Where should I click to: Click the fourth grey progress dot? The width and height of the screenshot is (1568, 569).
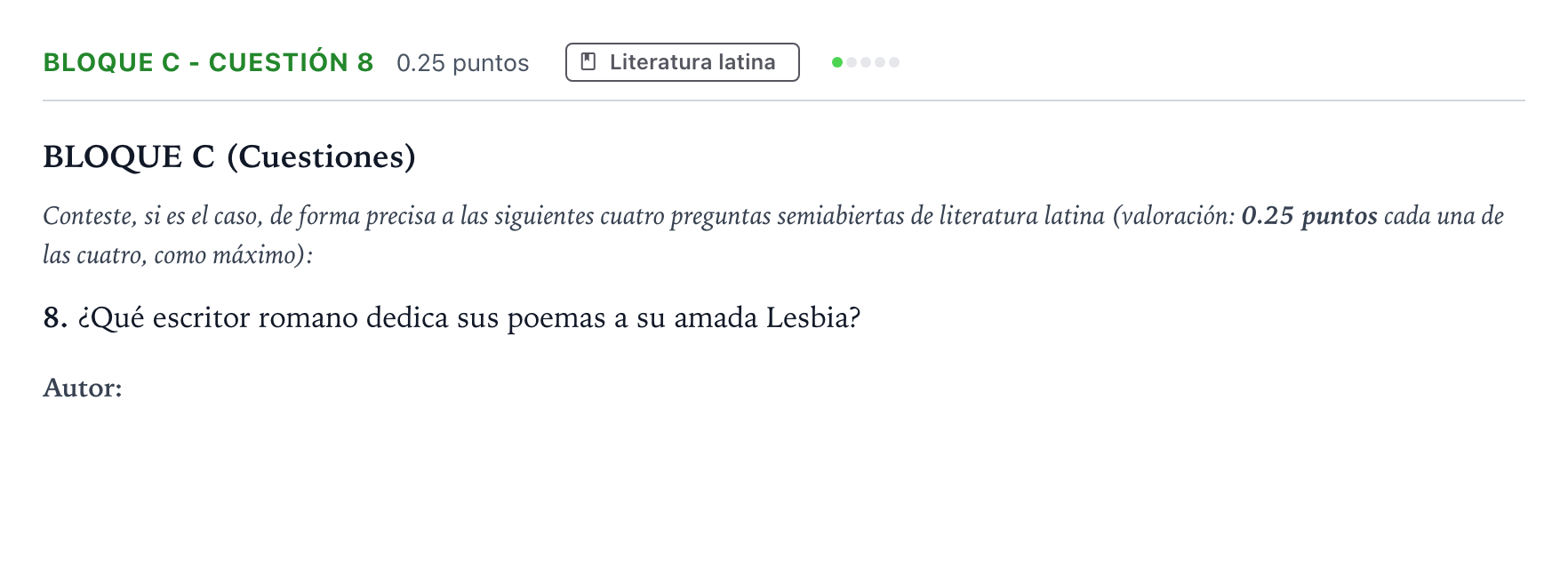[x=880, y=62]
